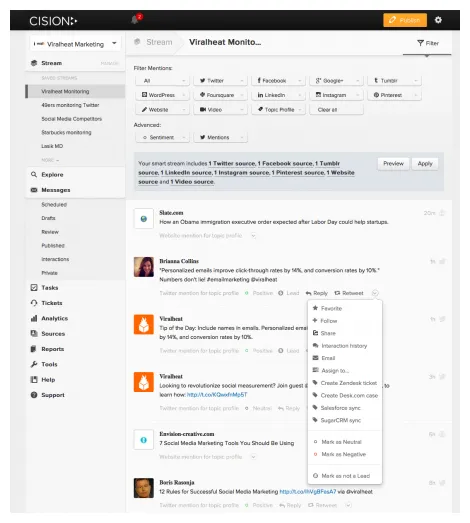Click the Stream breadcrumb icon

click(x=137, y=42)
